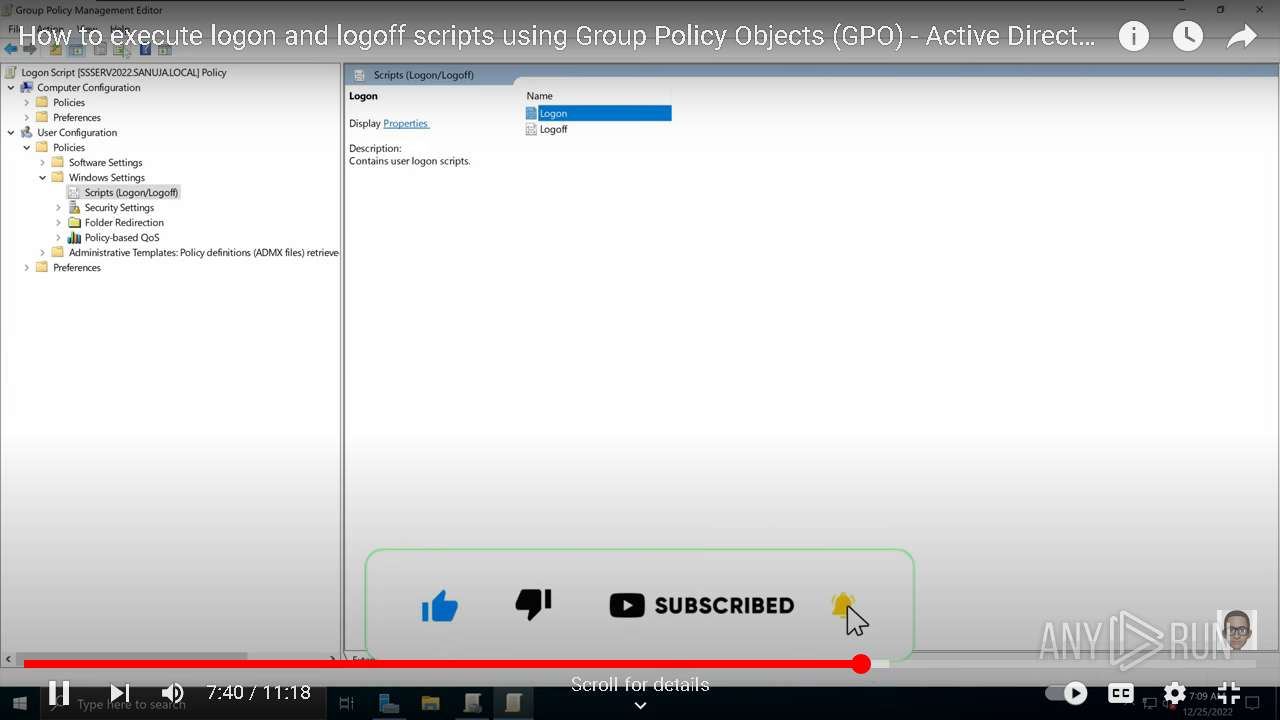1280x720 pixels.
Task: Click the thumbs-down dislike icon
Action: [533, 604]
